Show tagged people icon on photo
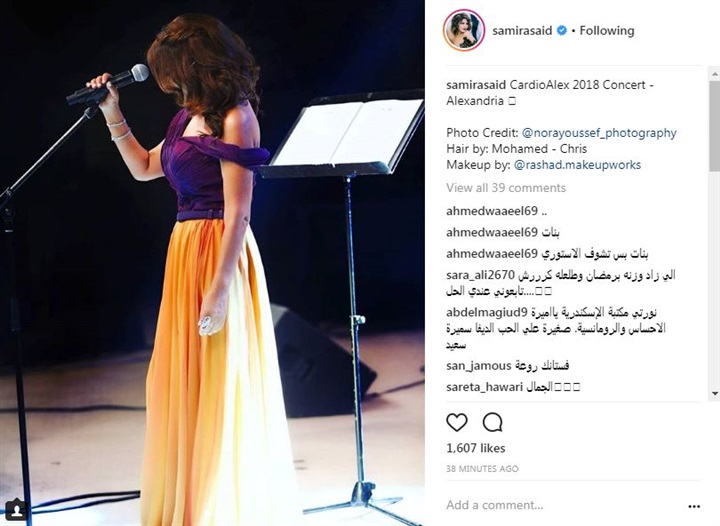Viewport: 720px width, 526px height. pyautogui.click(x=17, y=509)
